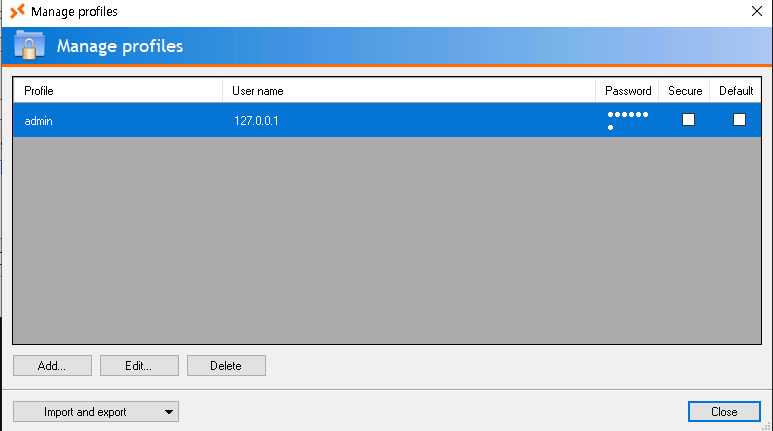
Task: Click the Password column header
Action: [627, 91]
